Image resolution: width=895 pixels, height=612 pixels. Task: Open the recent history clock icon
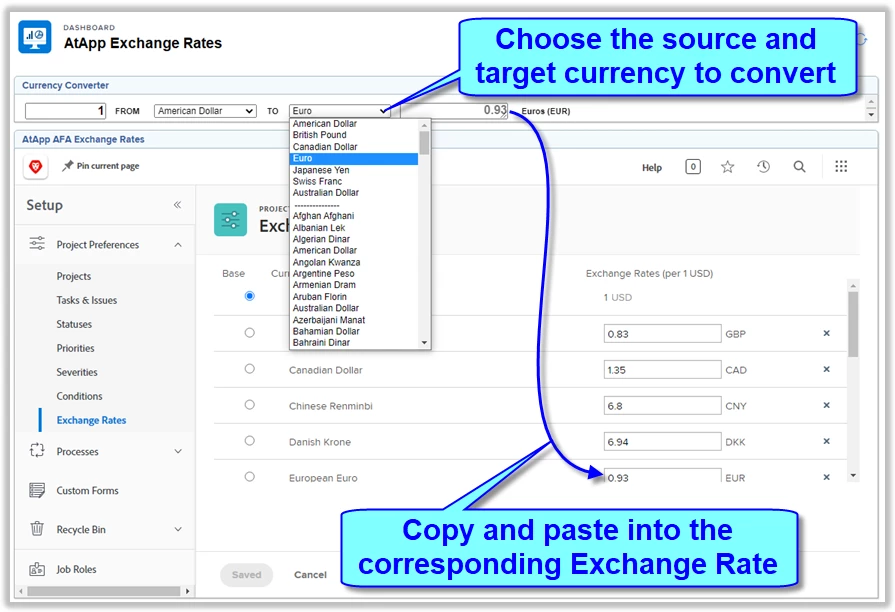coord(763,167)
